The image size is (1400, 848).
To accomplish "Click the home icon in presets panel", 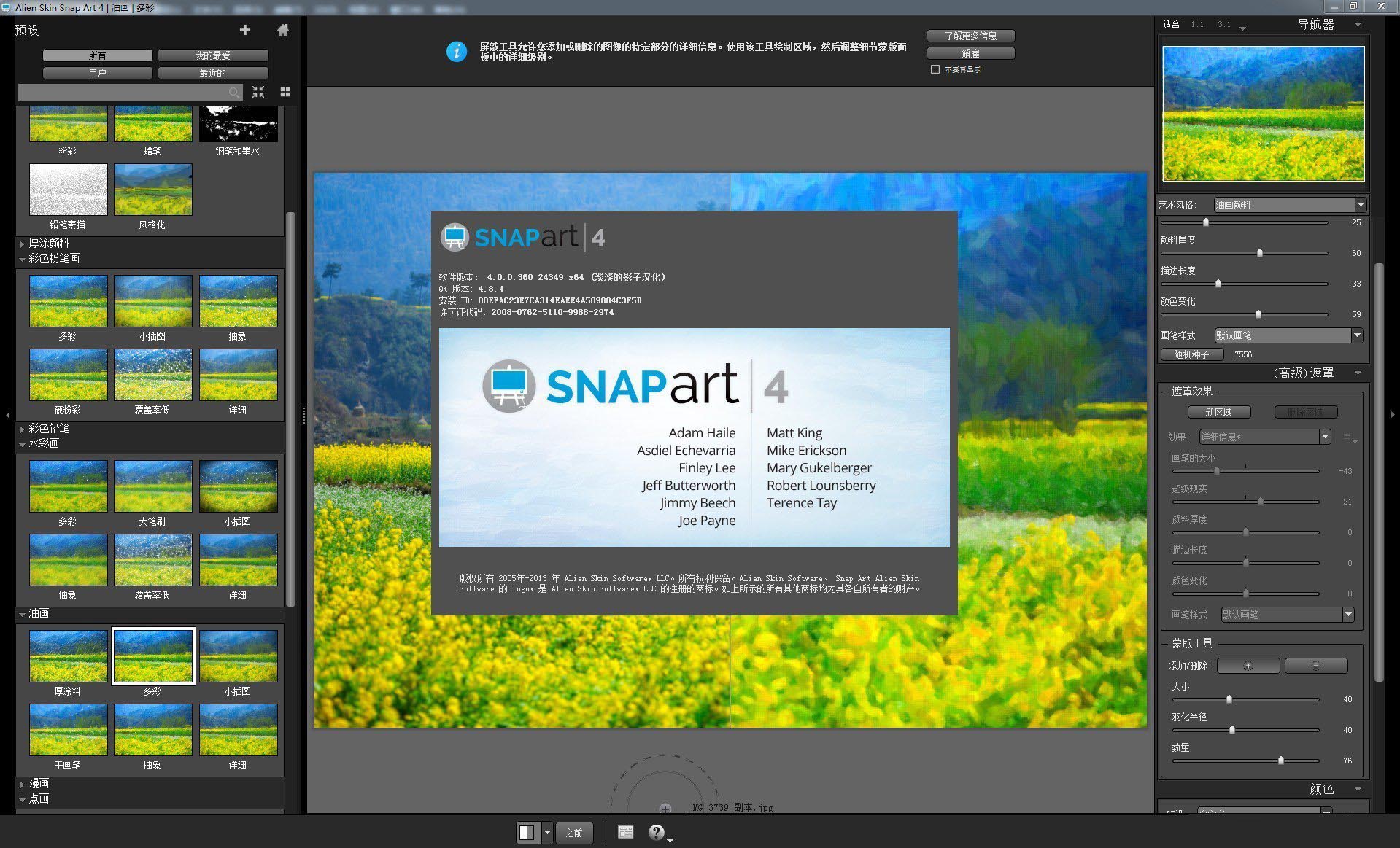I will (283, 30).
